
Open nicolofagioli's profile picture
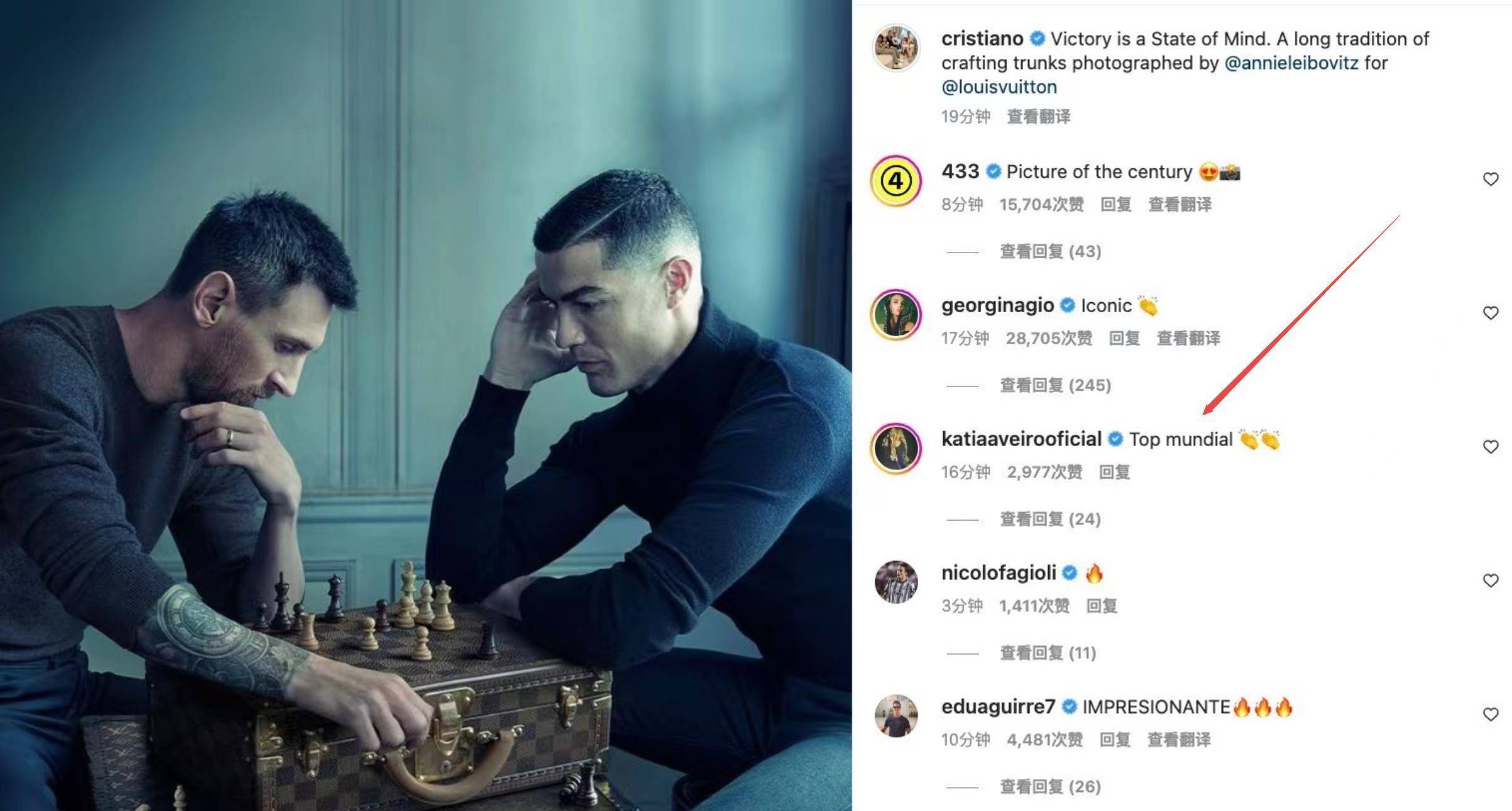pos(896,582)
